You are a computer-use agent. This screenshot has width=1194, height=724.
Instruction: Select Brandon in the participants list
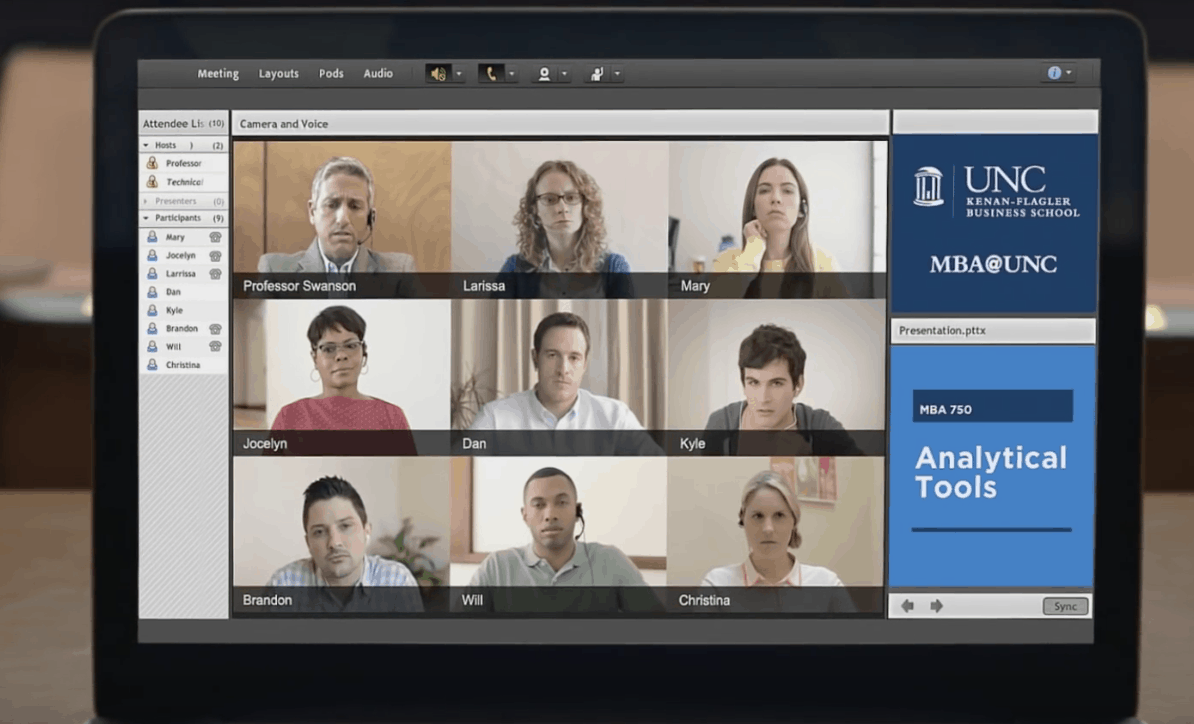click(184, 329)
